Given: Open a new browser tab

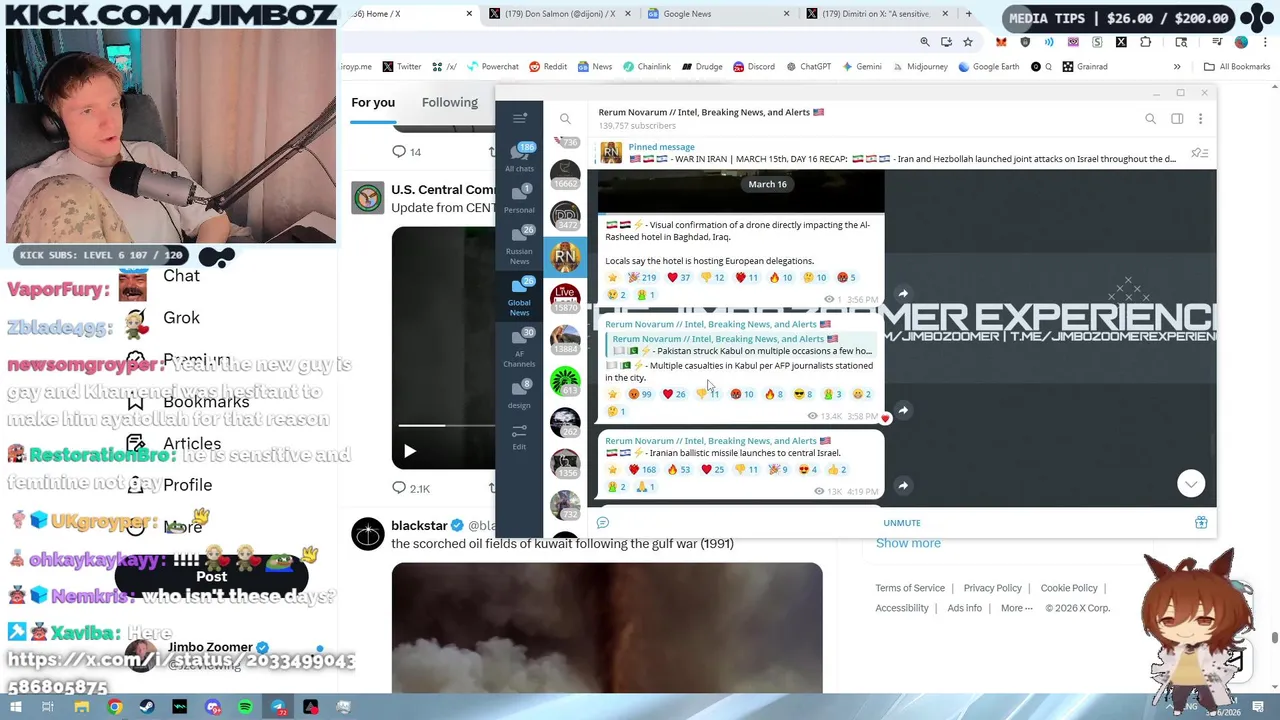Looking at the screenshot, I should coord(968,14).
